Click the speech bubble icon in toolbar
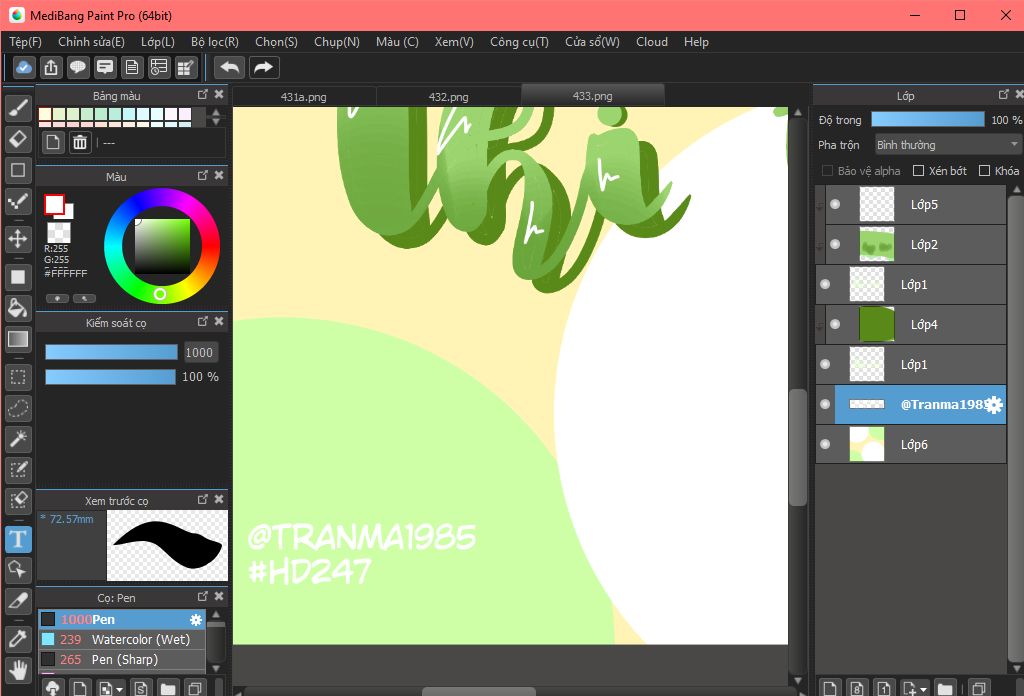 click(78, 67)
